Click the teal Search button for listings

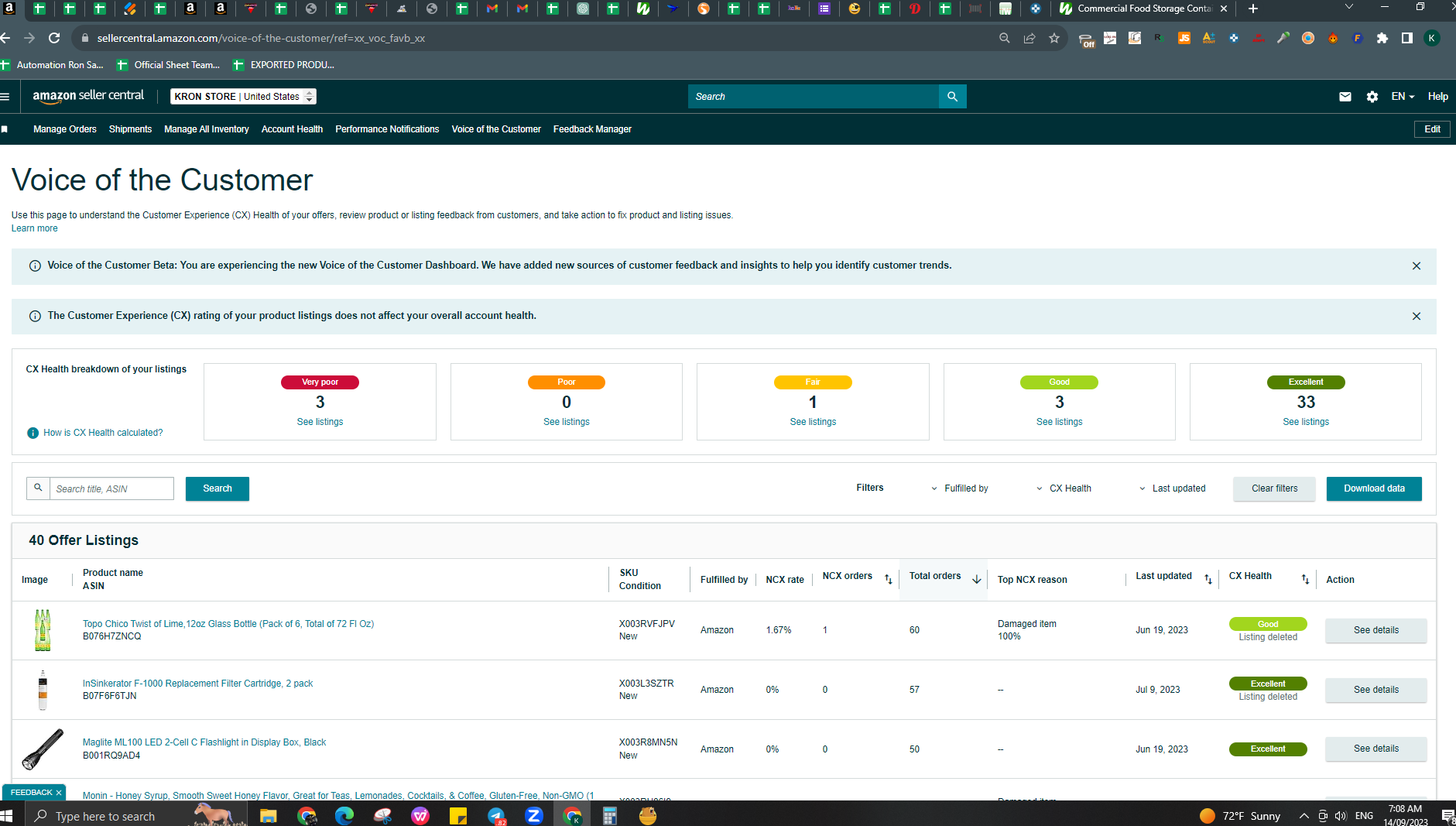(x=218, y=488)
